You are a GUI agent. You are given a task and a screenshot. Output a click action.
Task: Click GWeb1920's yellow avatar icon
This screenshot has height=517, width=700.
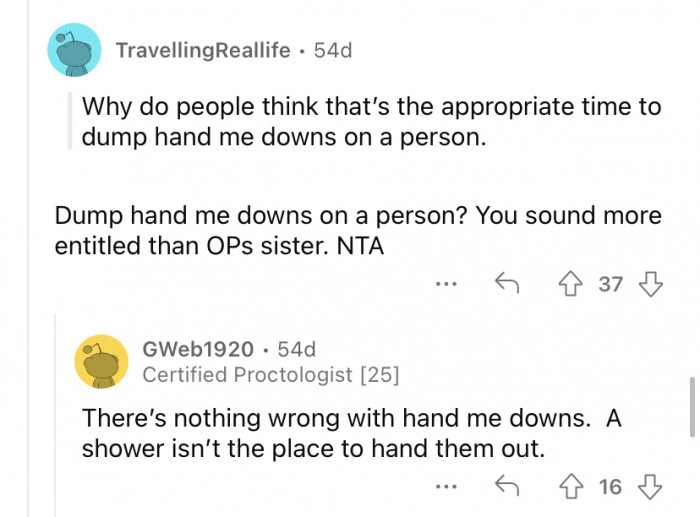pyautogui.click(x=101, y=361)
